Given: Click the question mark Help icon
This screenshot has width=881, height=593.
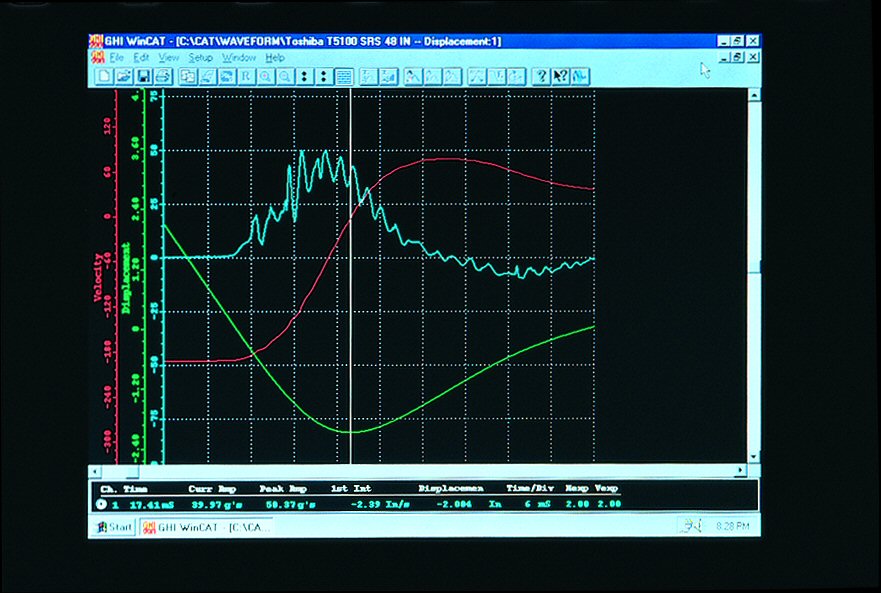Looking at the screenshot, I should tap(541, 76).
